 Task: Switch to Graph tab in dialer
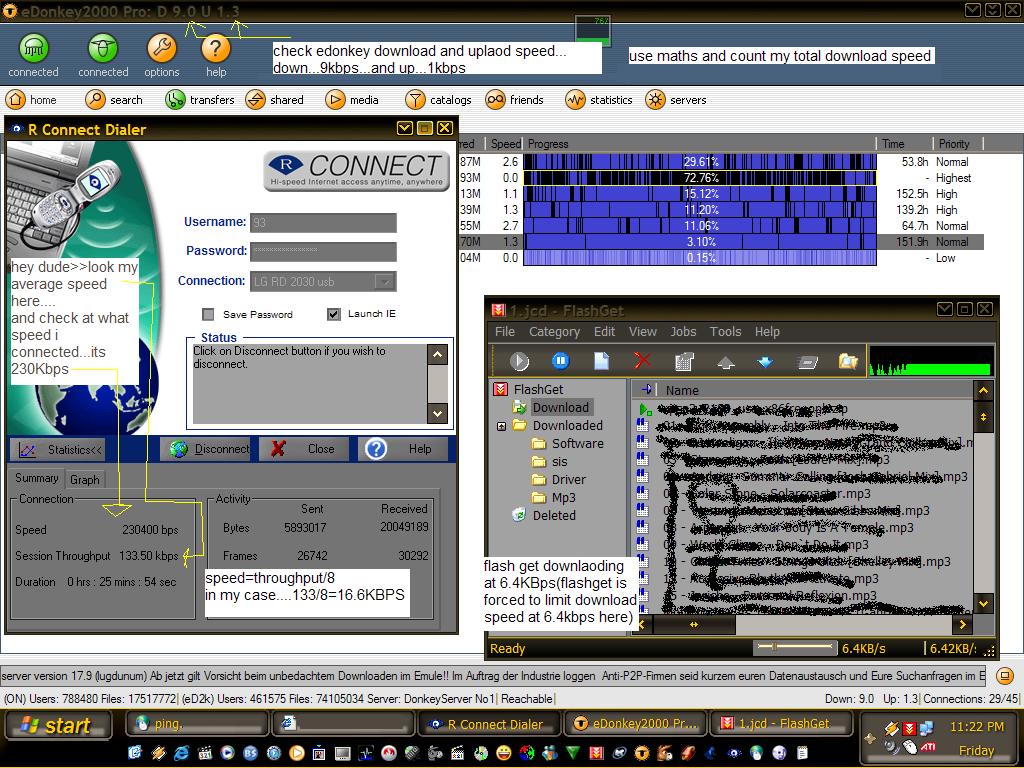coord(85,479)
